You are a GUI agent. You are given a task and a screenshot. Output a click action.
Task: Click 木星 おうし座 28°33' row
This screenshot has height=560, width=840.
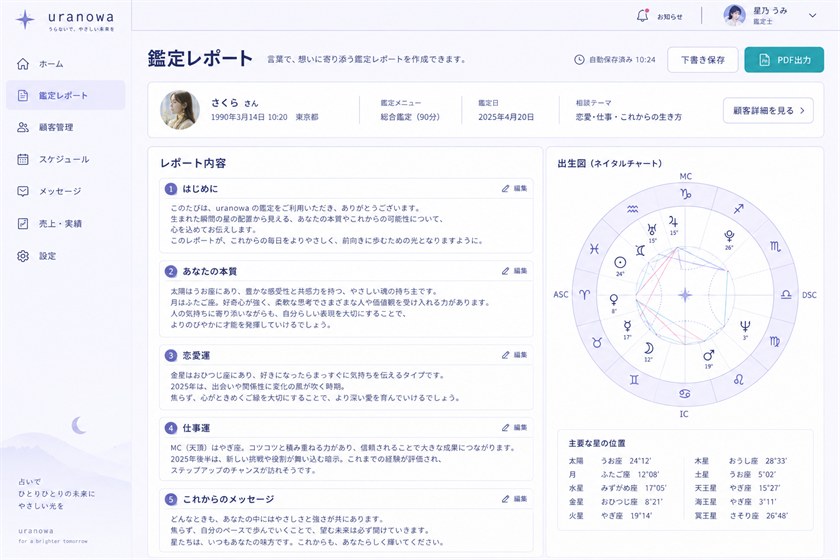pyautogui.click(x=741, y=460)
